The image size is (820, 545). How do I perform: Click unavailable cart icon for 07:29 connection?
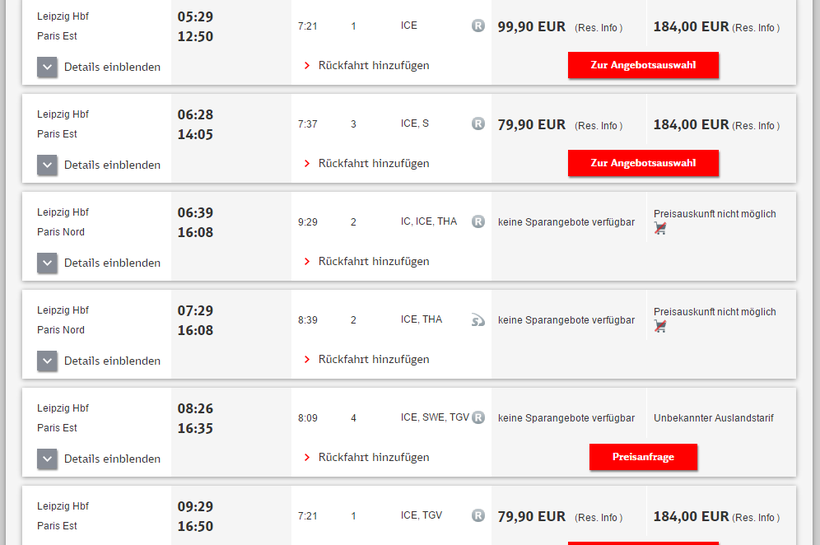pos(660,327)
